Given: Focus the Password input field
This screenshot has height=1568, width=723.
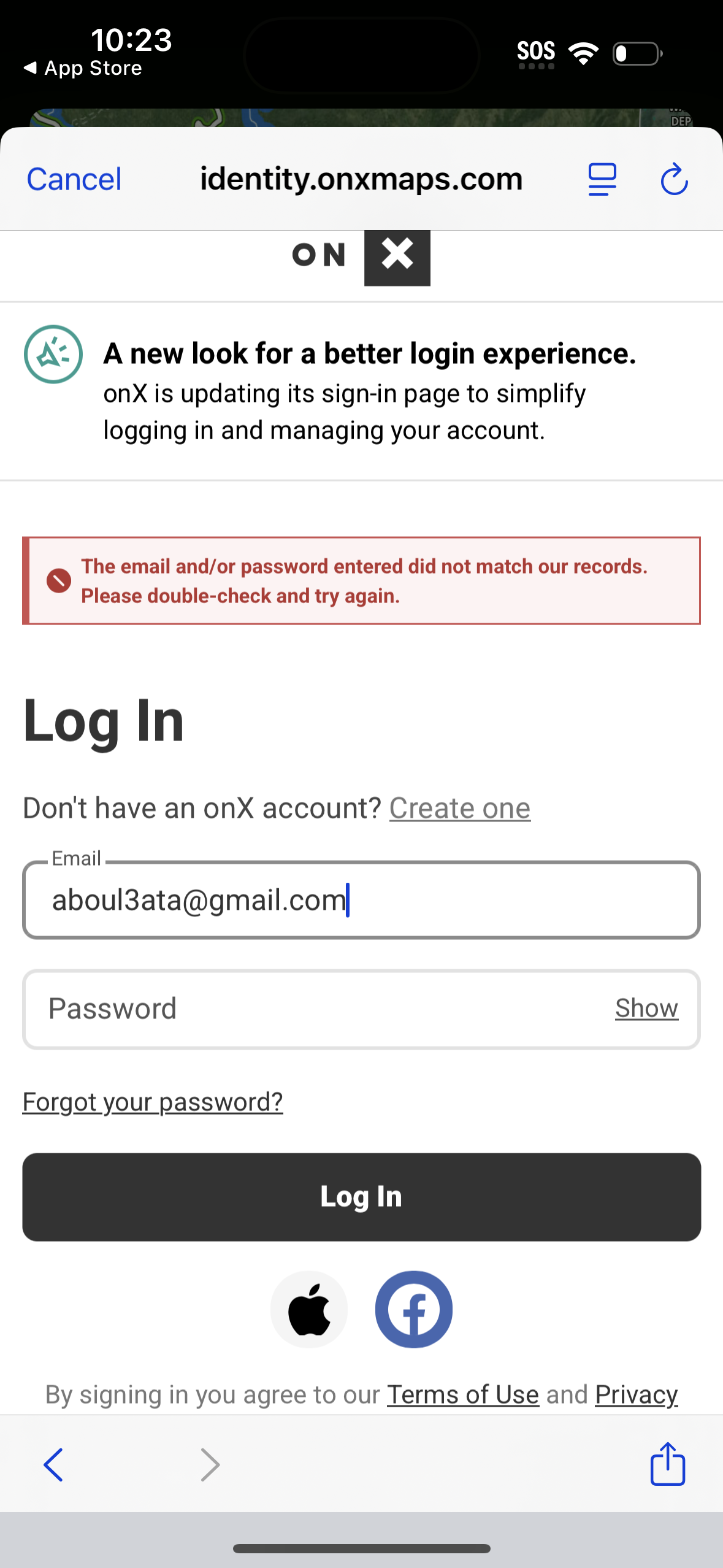Looking at the screenshot, I should click(x=319, y=1009).
